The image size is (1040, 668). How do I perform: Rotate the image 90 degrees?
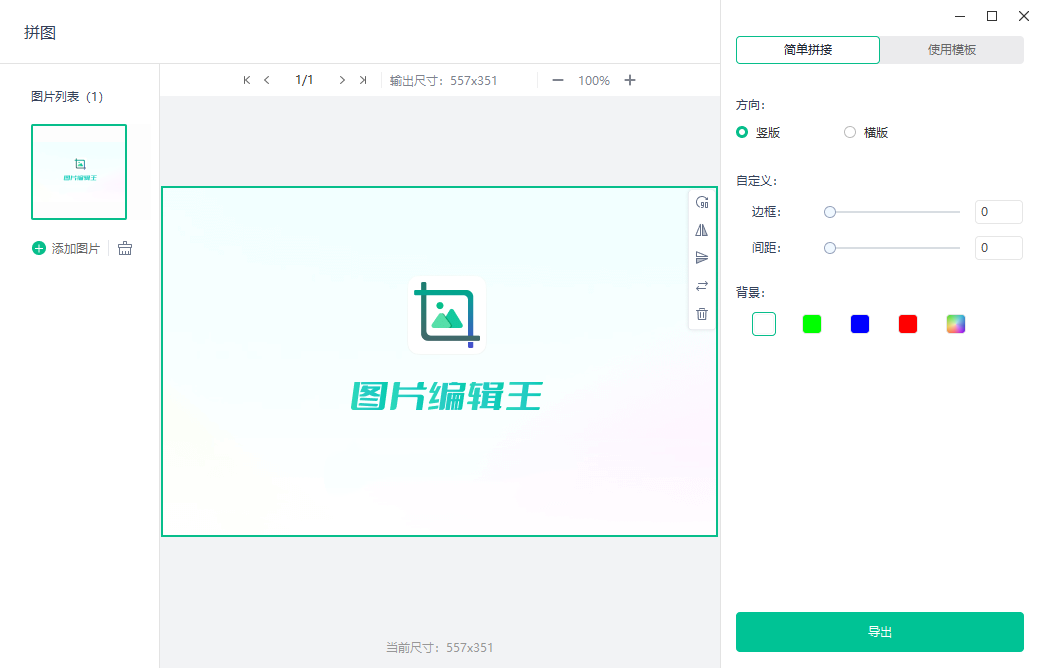click(702, 202)
